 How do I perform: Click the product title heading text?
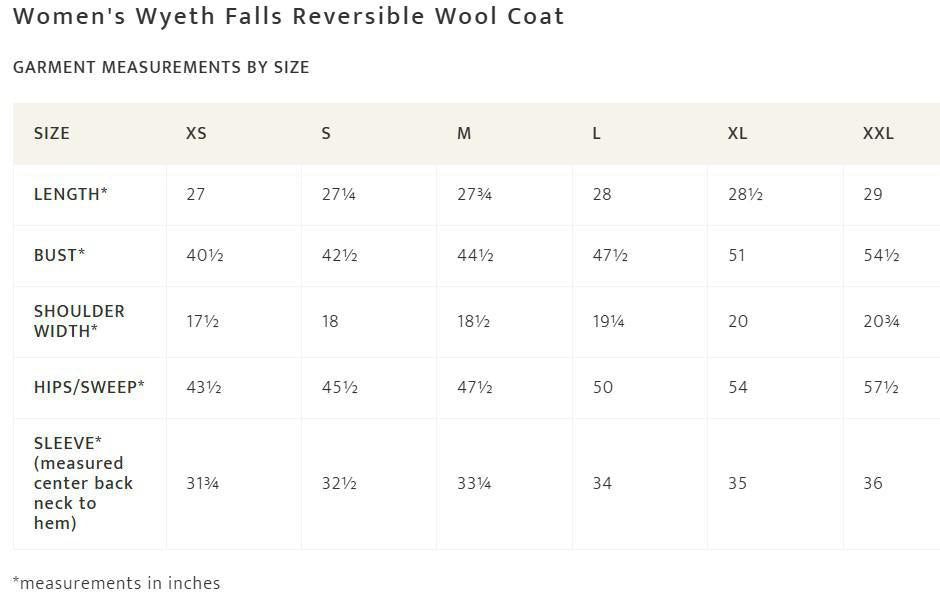(x=288, y=17)
